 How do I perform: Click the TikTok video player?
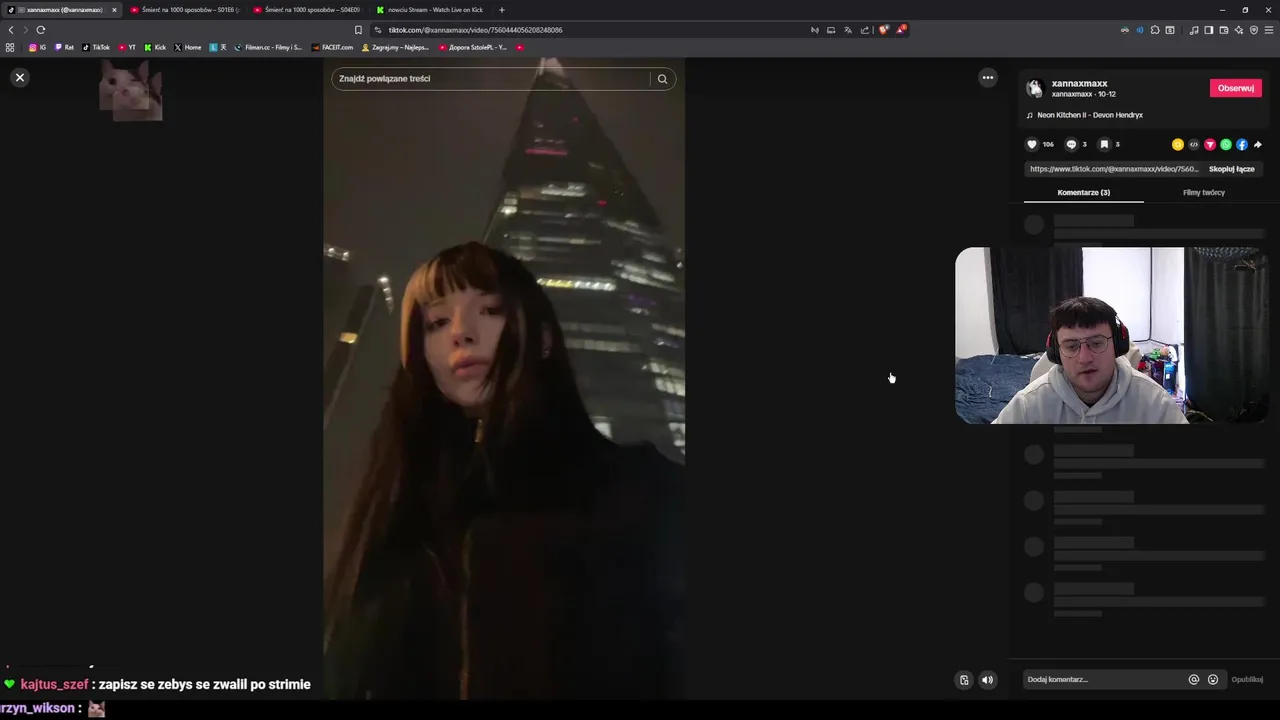coord(504,379)
